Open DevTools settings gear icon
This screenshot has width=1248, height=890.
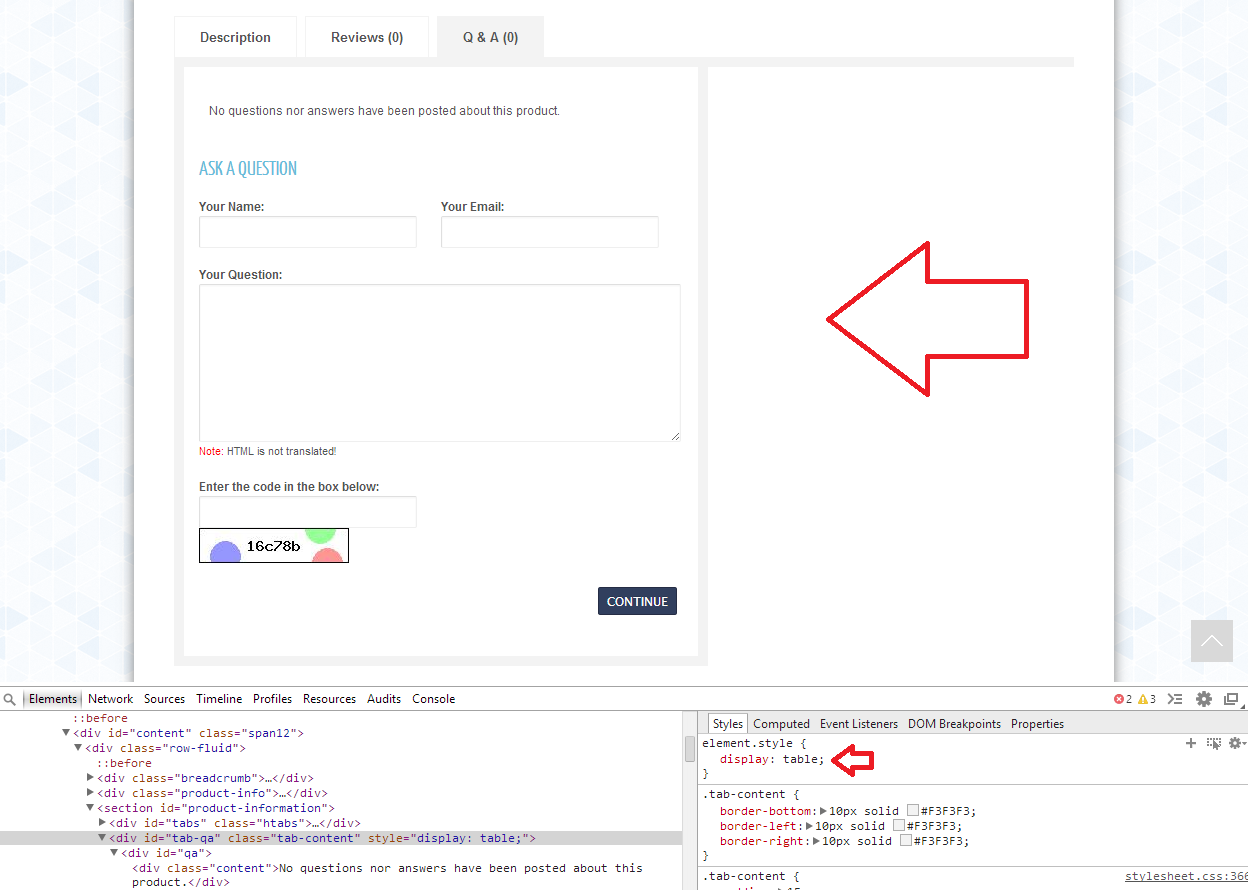coord(1204,699)
